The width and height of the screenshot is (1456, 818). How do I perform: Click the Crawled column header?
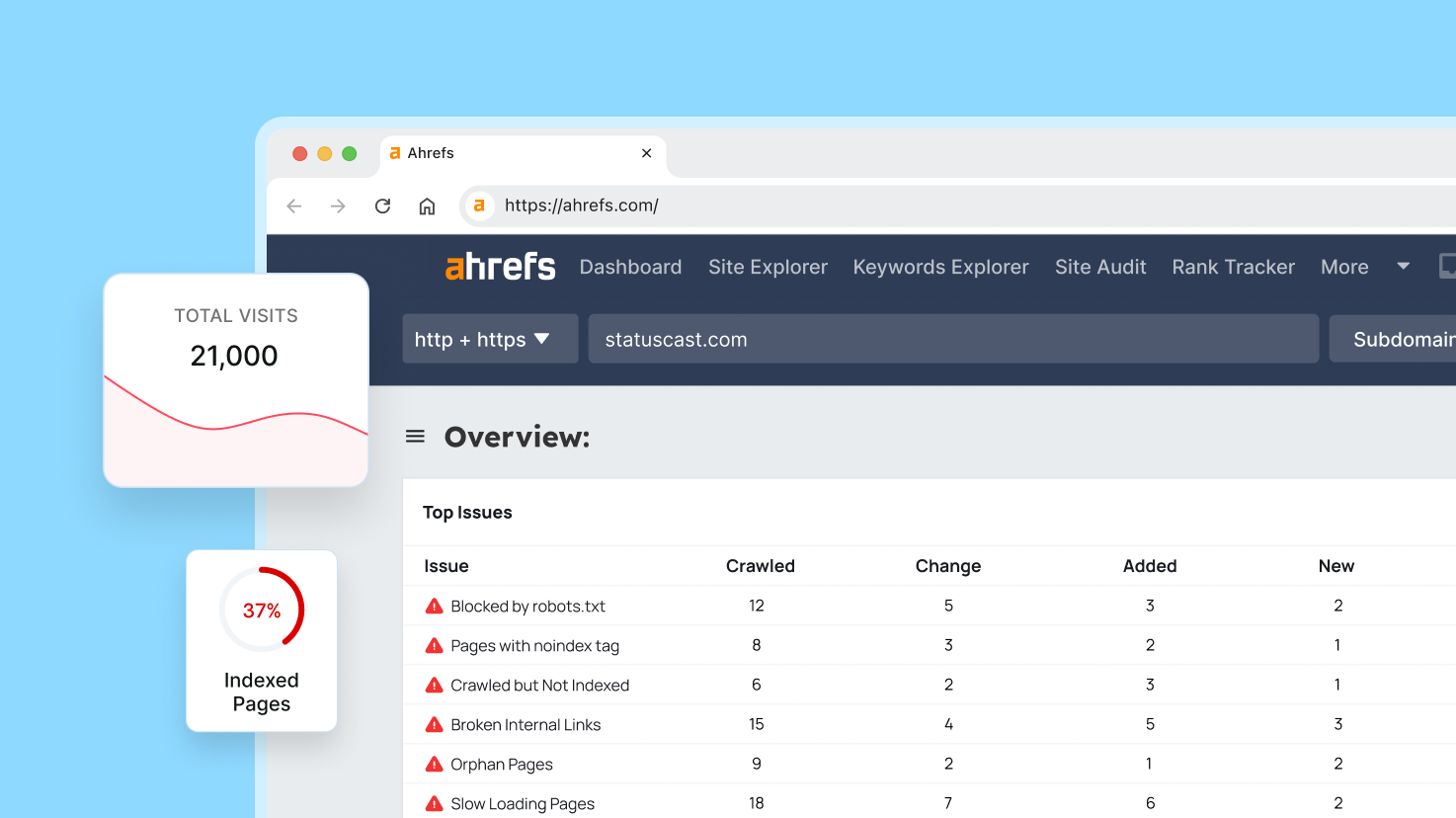tap(760, 566)
